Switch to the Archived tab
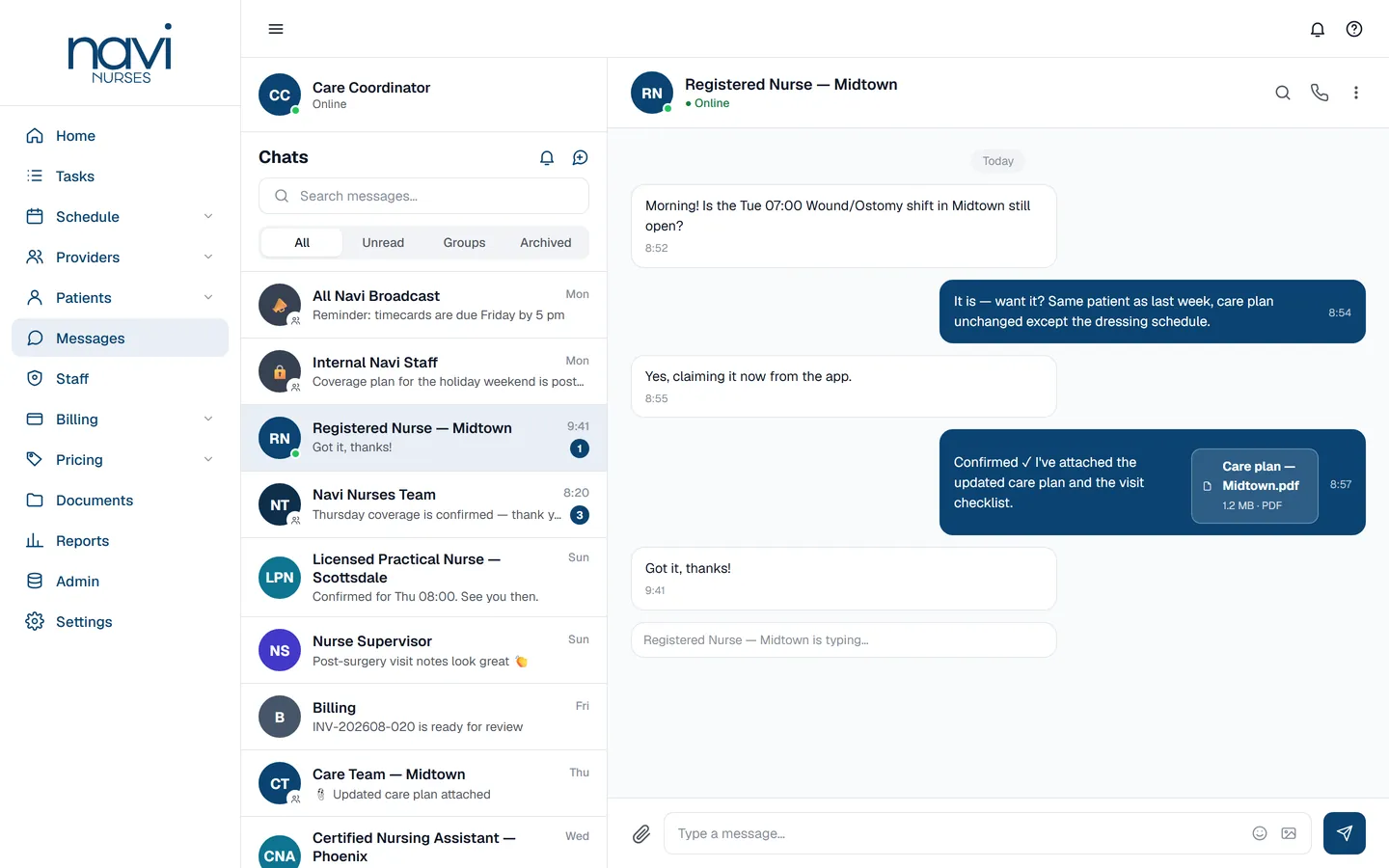 [546, 243]
